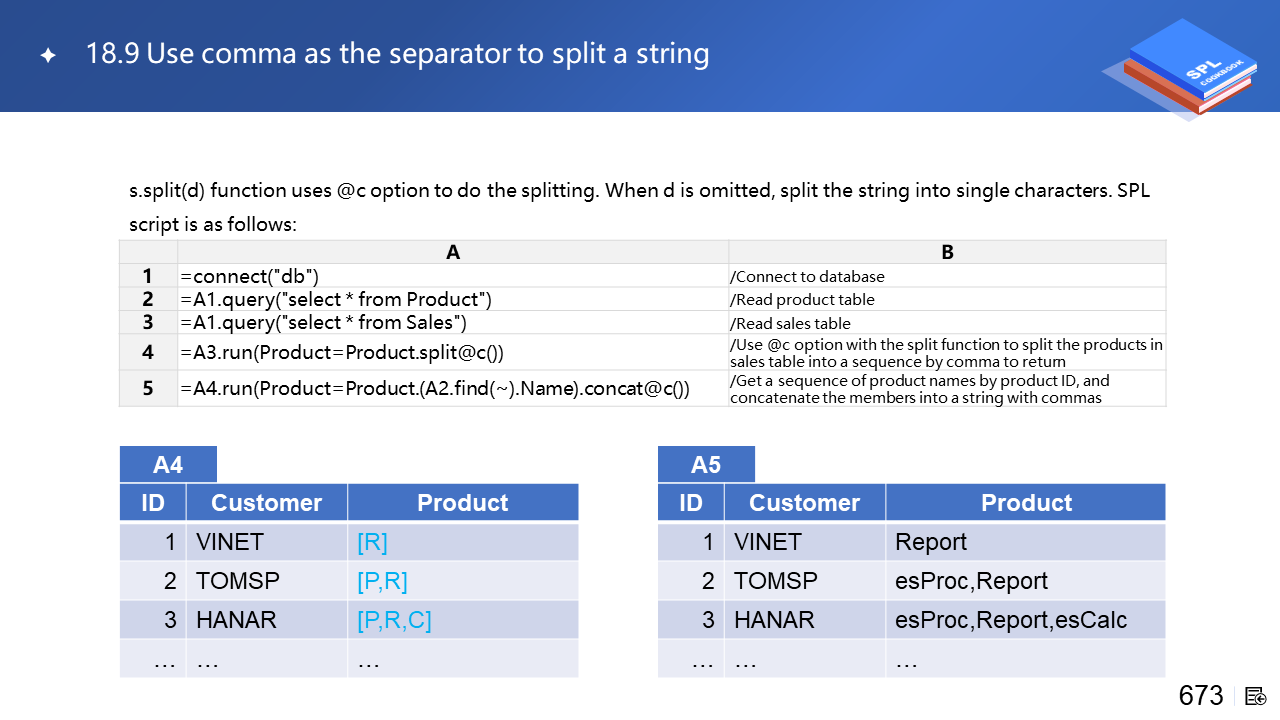Select cell with Product.split@c() expression
1280x720 pixels.
342,352
